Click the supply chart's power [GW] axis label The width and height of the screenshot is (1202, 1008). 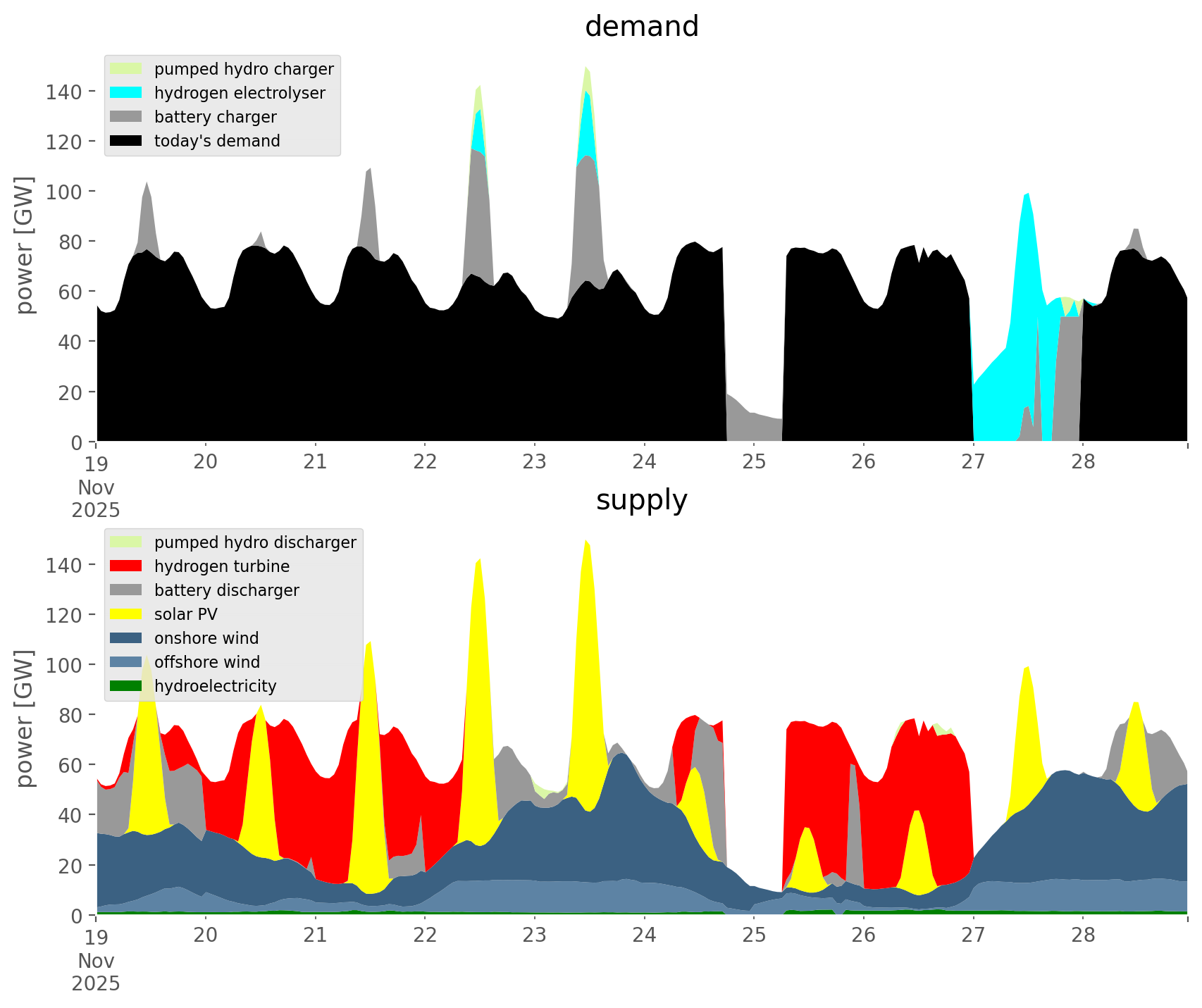pyautogui.click(x=25, y=718)
